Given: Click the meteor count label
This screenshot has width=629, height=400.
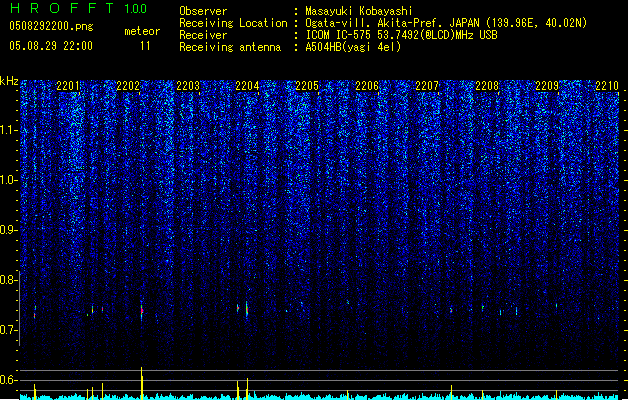Looking at the screenshot, I should point(142,31).
